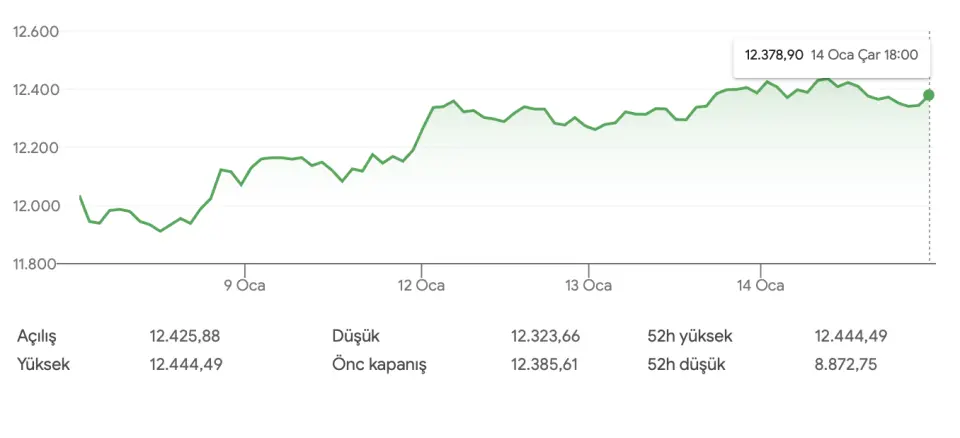Click the Düşük value 12.323,66
The image size is (960, 438).
(x=545, y=336)
